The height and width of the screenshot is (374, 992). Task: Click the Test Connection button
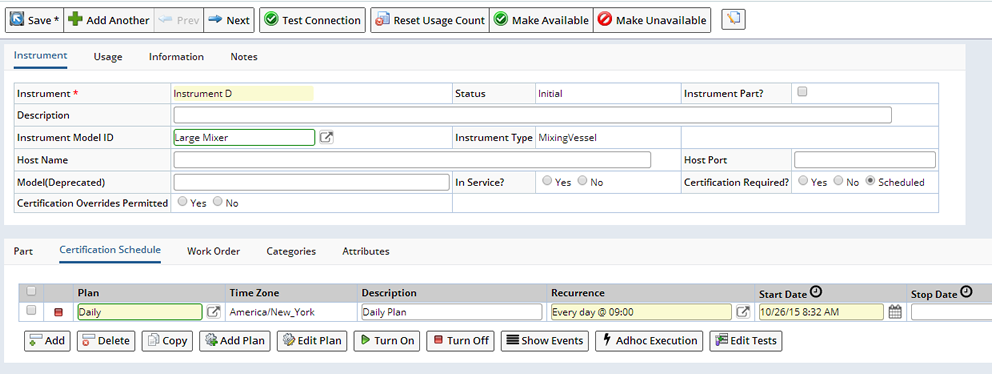313,20
